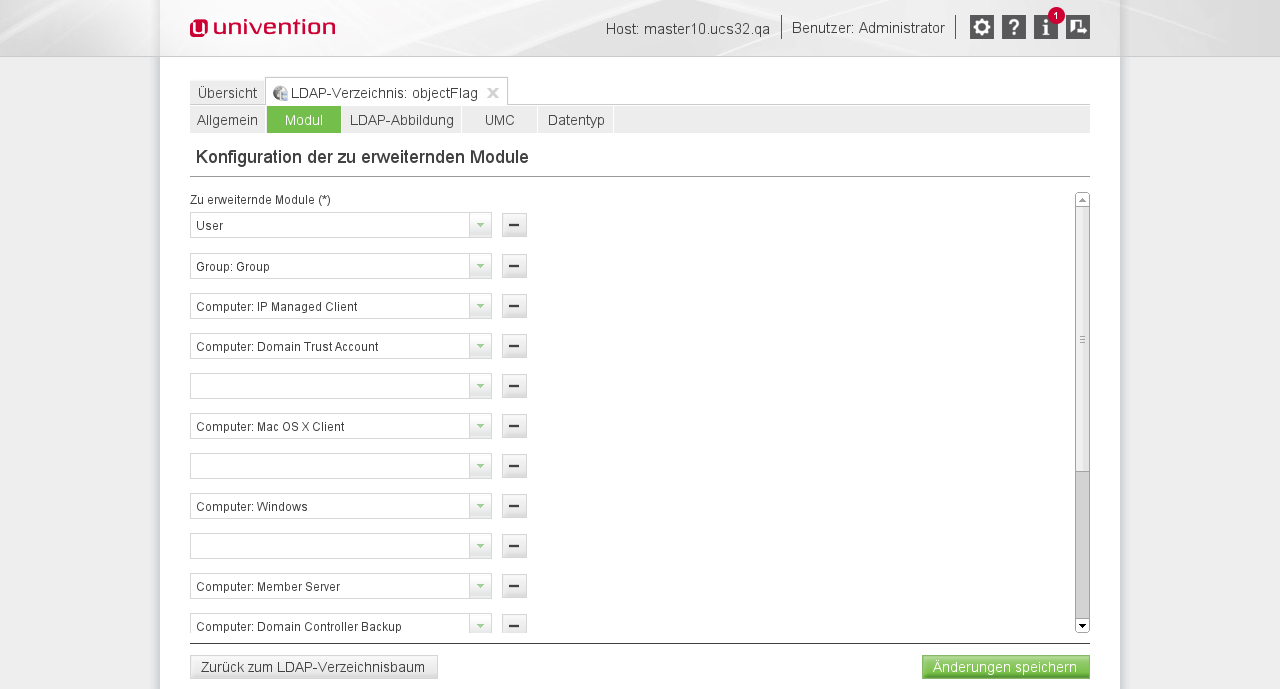Click the logout icon in header
Image resolution: width=1280 pixels, height=689 pixels.
coord(1077,27)
